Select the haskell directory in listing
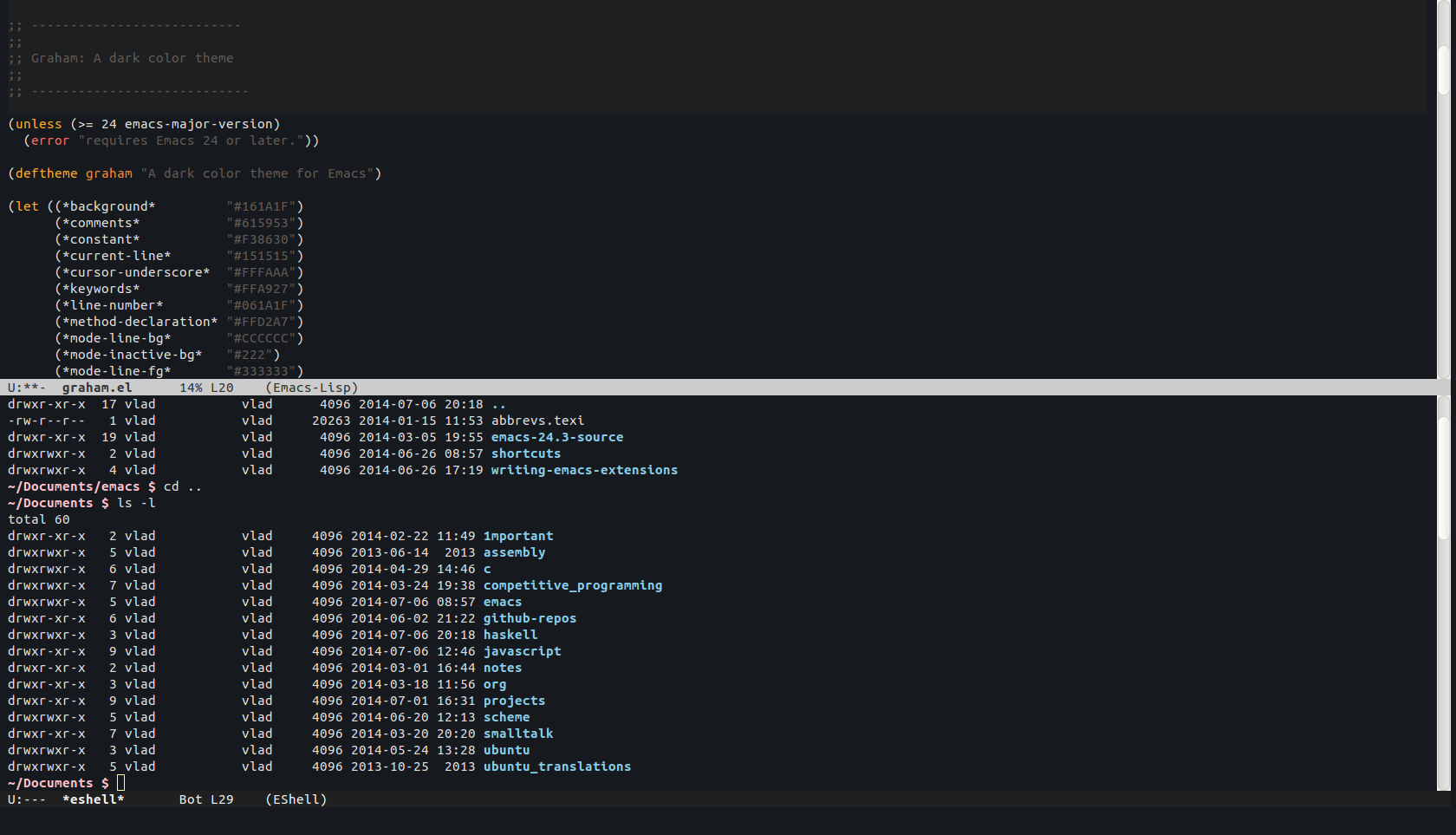This screenshot has height=835, width=1456. click(510, 635)
